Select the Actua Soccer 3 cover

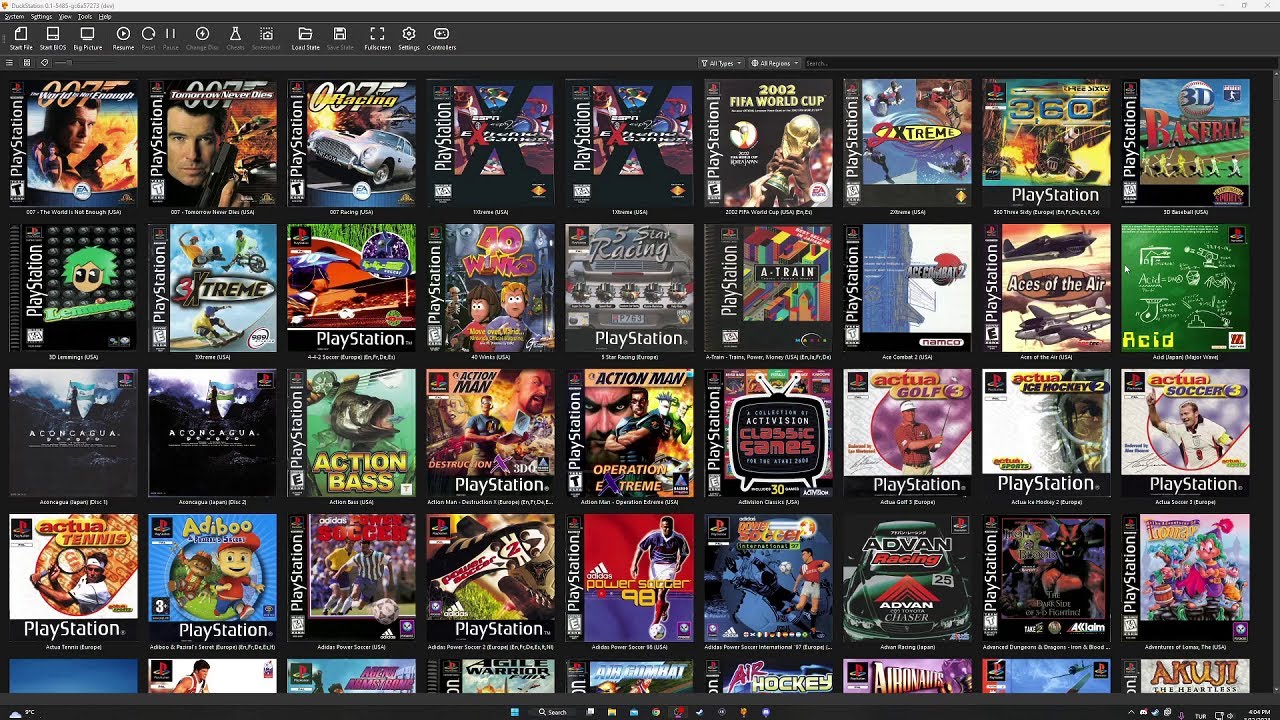(x=1185, y=433)
